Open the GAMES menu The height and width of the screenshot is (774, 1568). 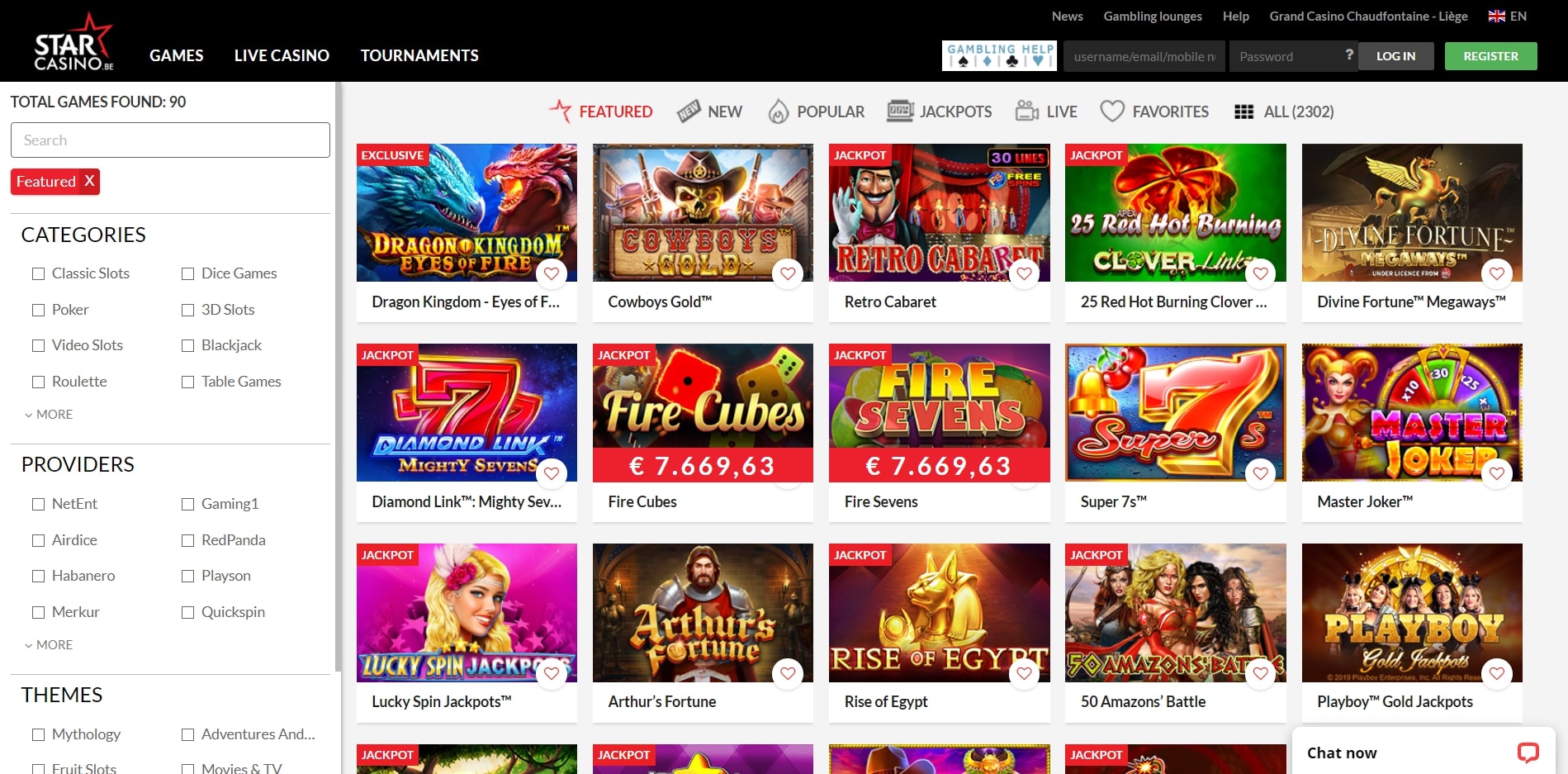click(176, 55)
